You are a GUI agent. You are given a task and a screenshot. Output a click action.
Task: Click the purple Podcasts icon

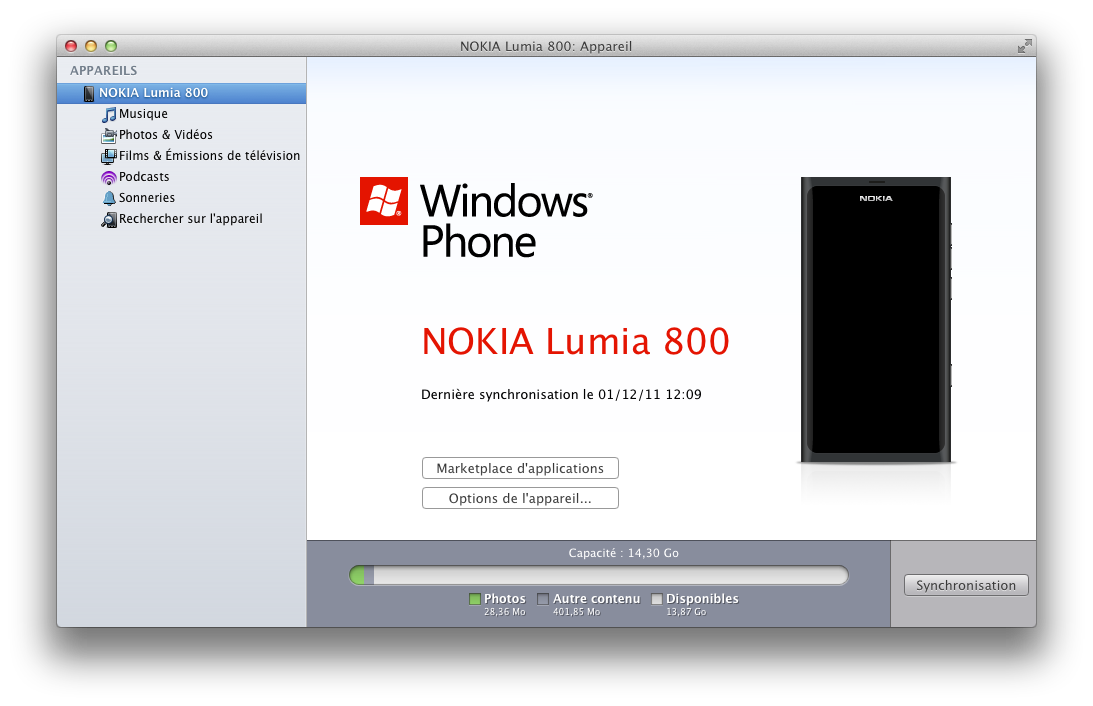point(109,178)
